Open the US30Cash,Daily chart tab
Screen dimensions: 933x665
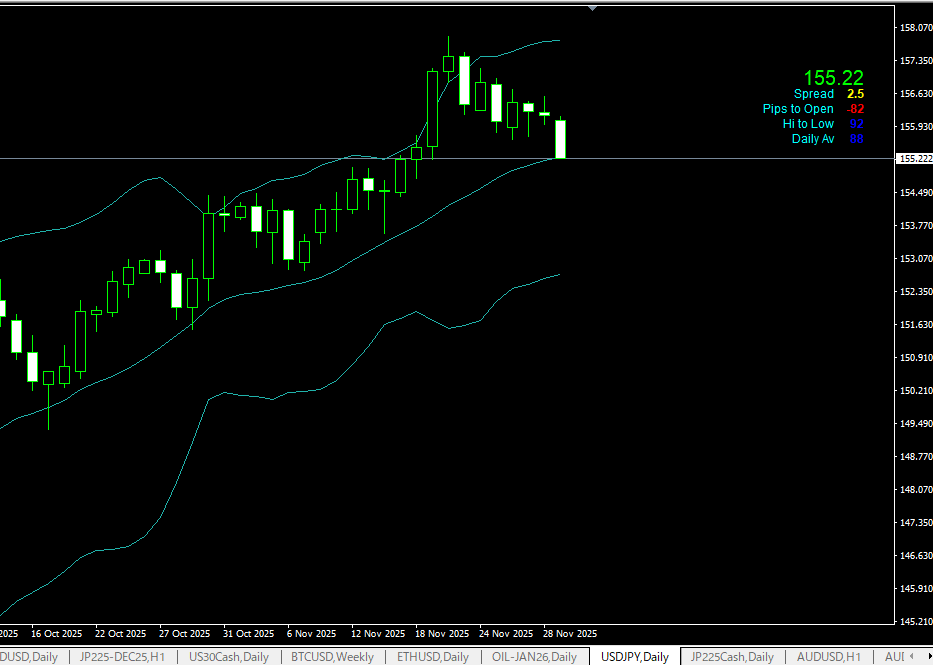(229, 657)
